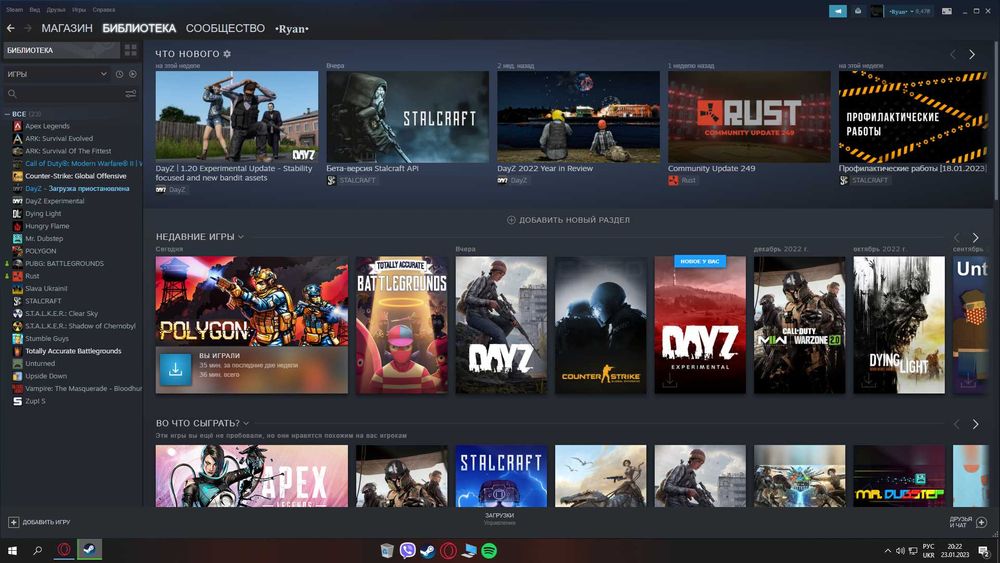Open Call of Duty Warzone 2.0 cover

pos(799,325)
